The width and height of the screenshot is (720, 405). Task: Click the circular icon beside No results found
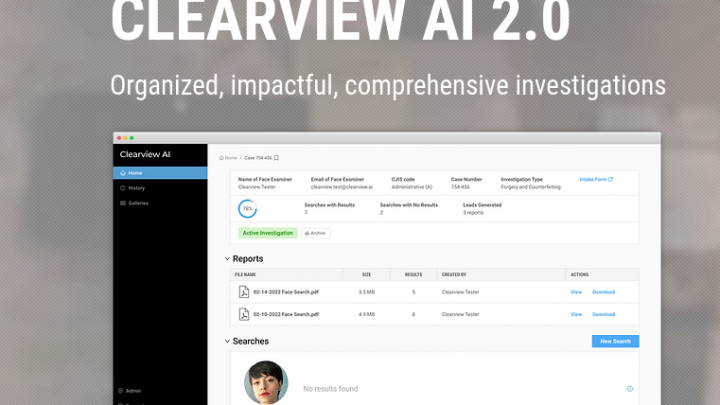pyautogui.click(x=630, y=389)
